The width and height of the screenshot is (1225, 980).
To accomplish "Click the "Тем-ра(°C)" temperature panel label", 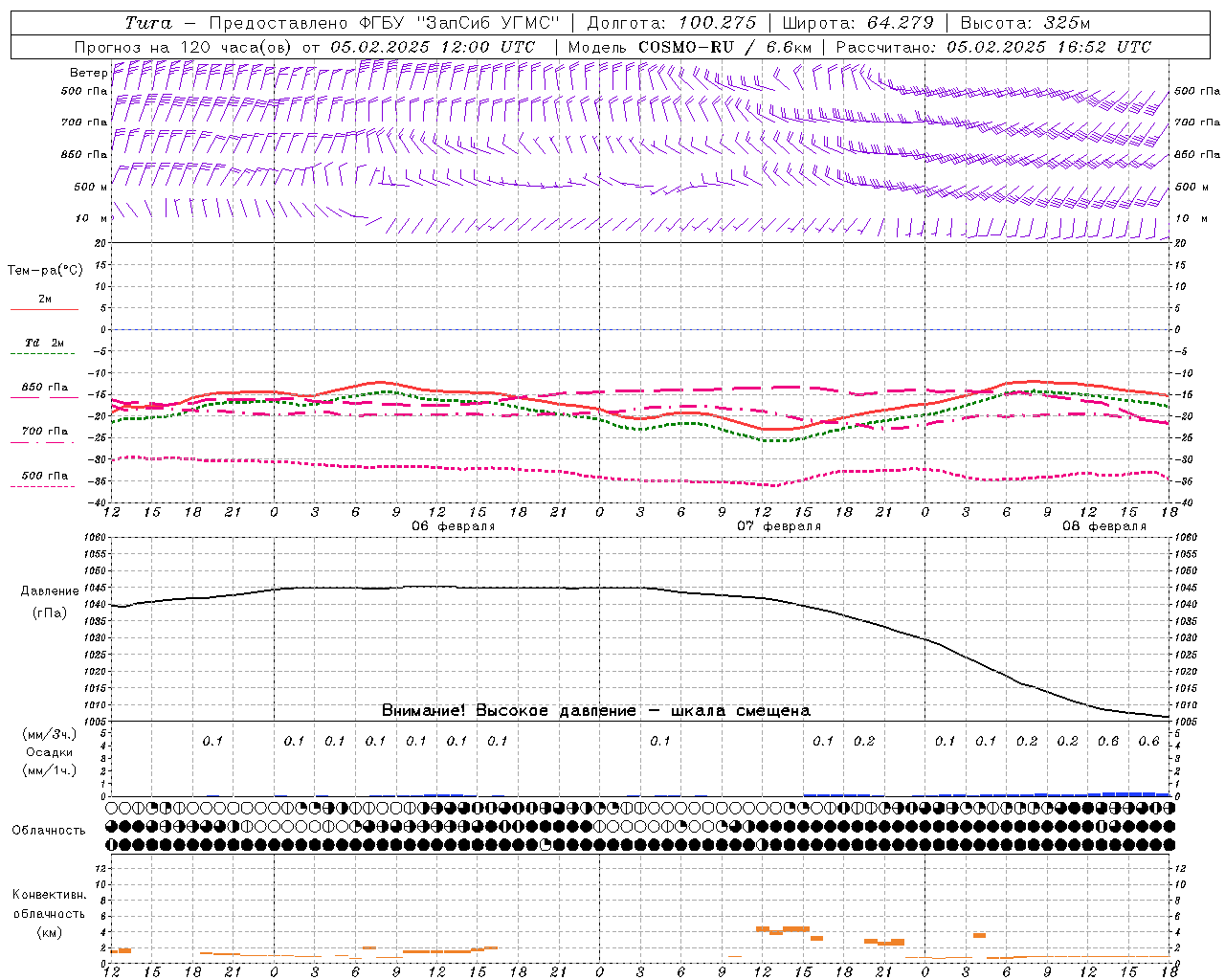I will [45, 271].
